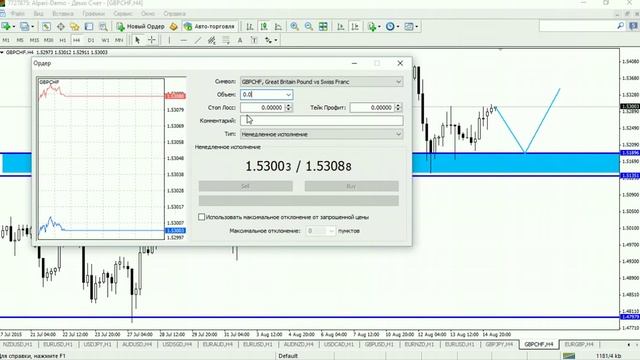The width and height of the screenshot is (640, 360).
Task: Switch to the EURGBP,H4 chart tab
Action: [x=578, y=344]
